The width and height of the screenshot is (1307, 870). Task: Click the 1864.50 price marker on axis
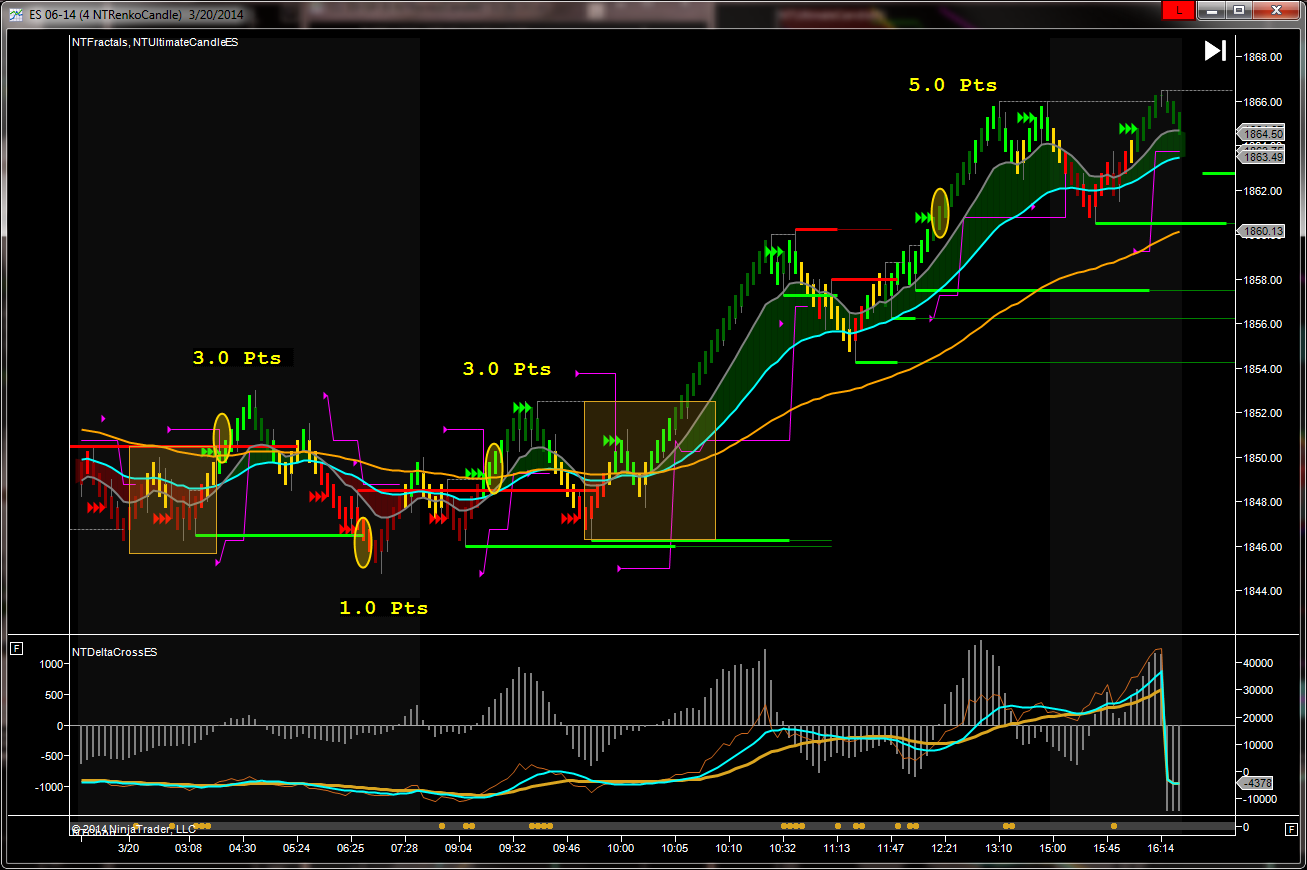[1263, 133]
